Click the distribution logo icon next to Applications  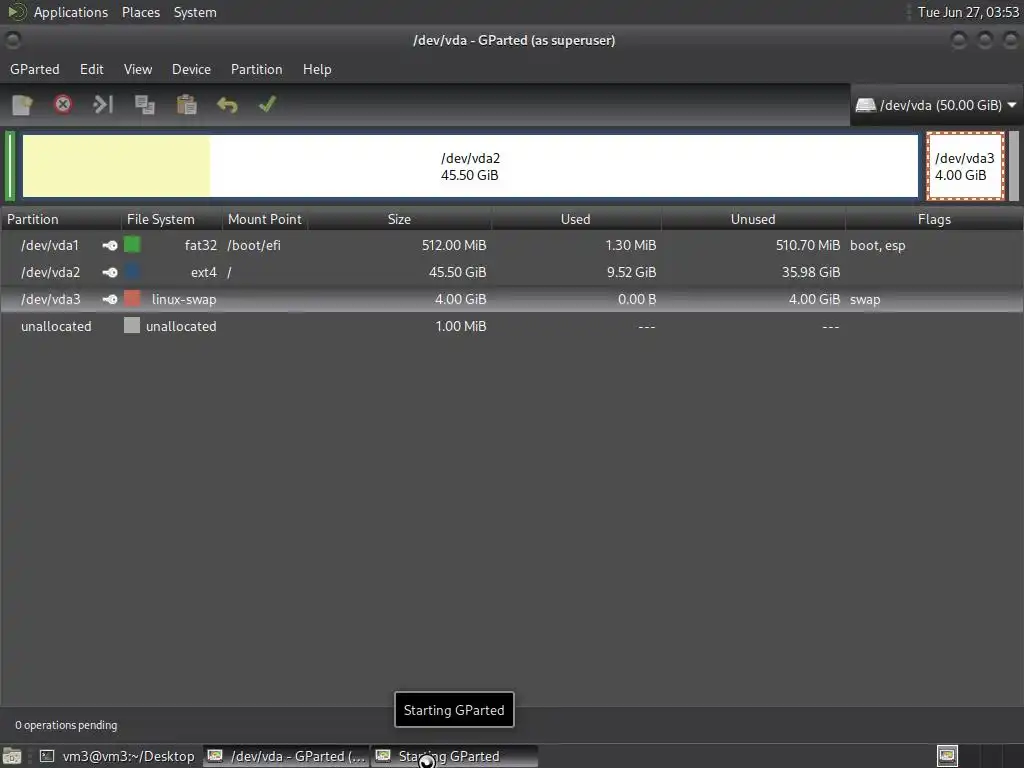pos(16,12)
